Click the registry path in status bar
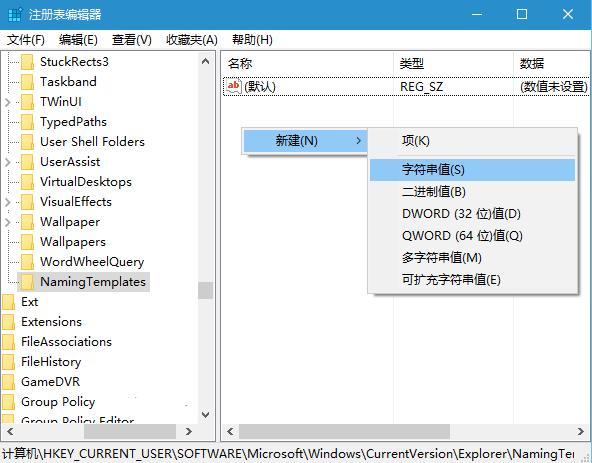 point(288,454)
